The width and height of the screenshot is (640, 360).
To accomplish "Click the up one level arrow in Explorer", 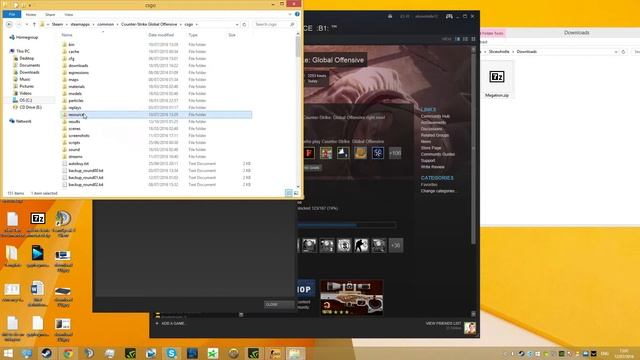I will [x=34, y=24].
